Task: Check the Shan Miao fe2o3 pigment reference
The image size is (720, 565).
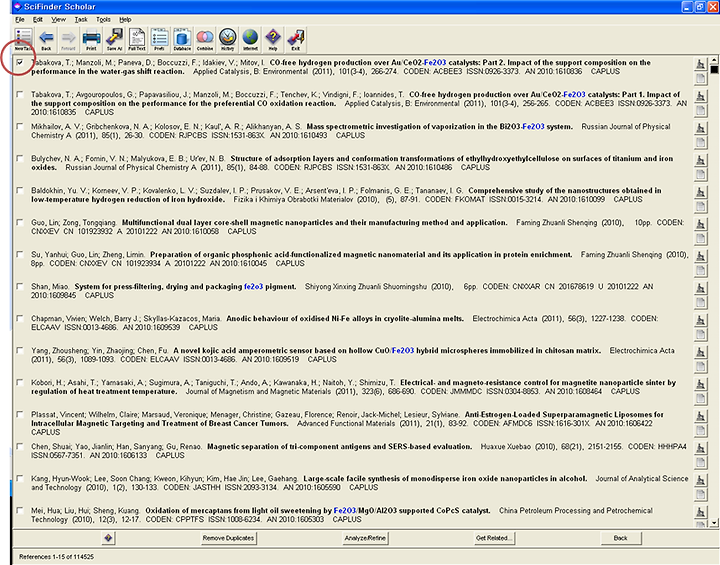Action: 20,286
